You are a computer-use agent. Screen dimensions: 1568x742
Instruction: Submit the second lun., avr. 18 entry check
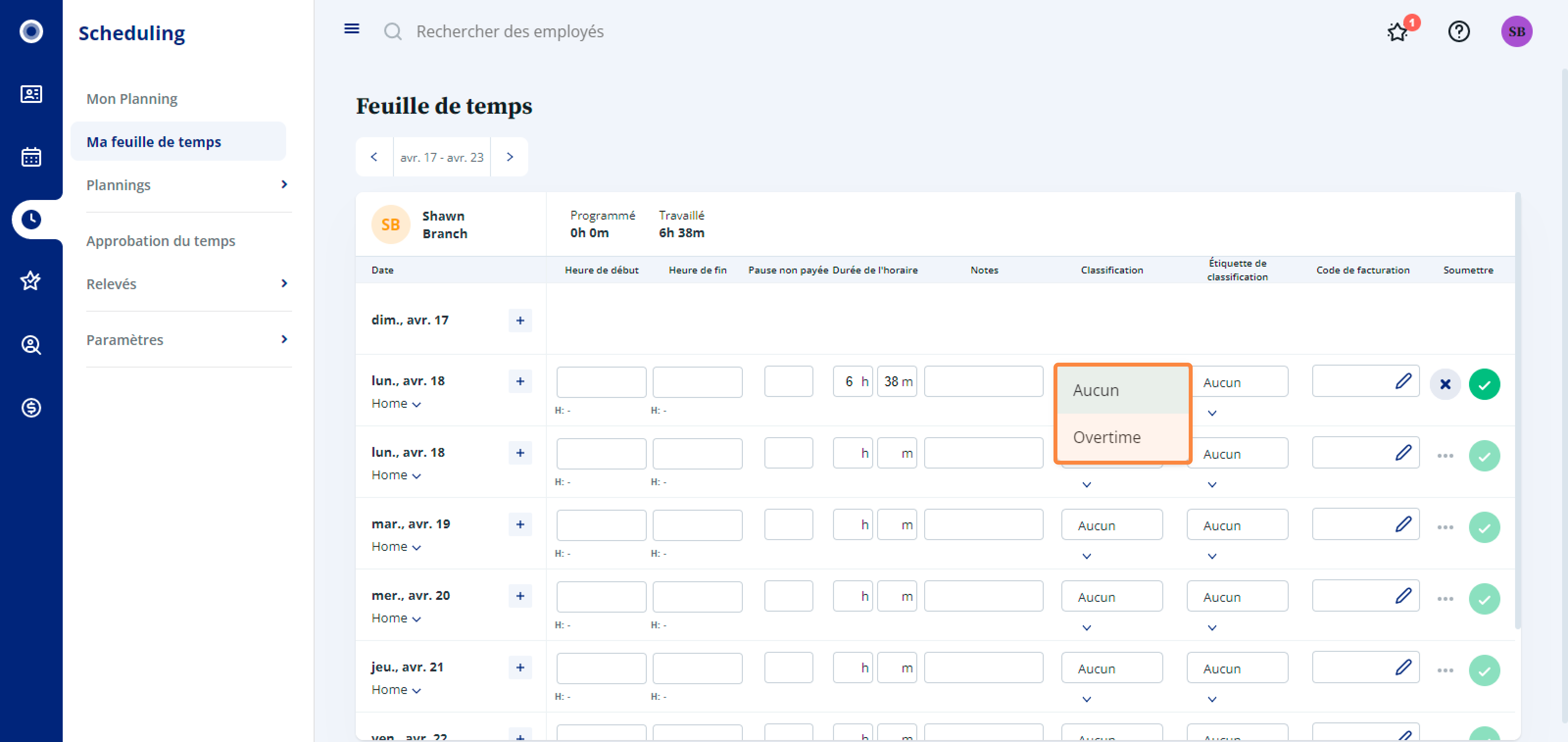tap(1484, 456)
